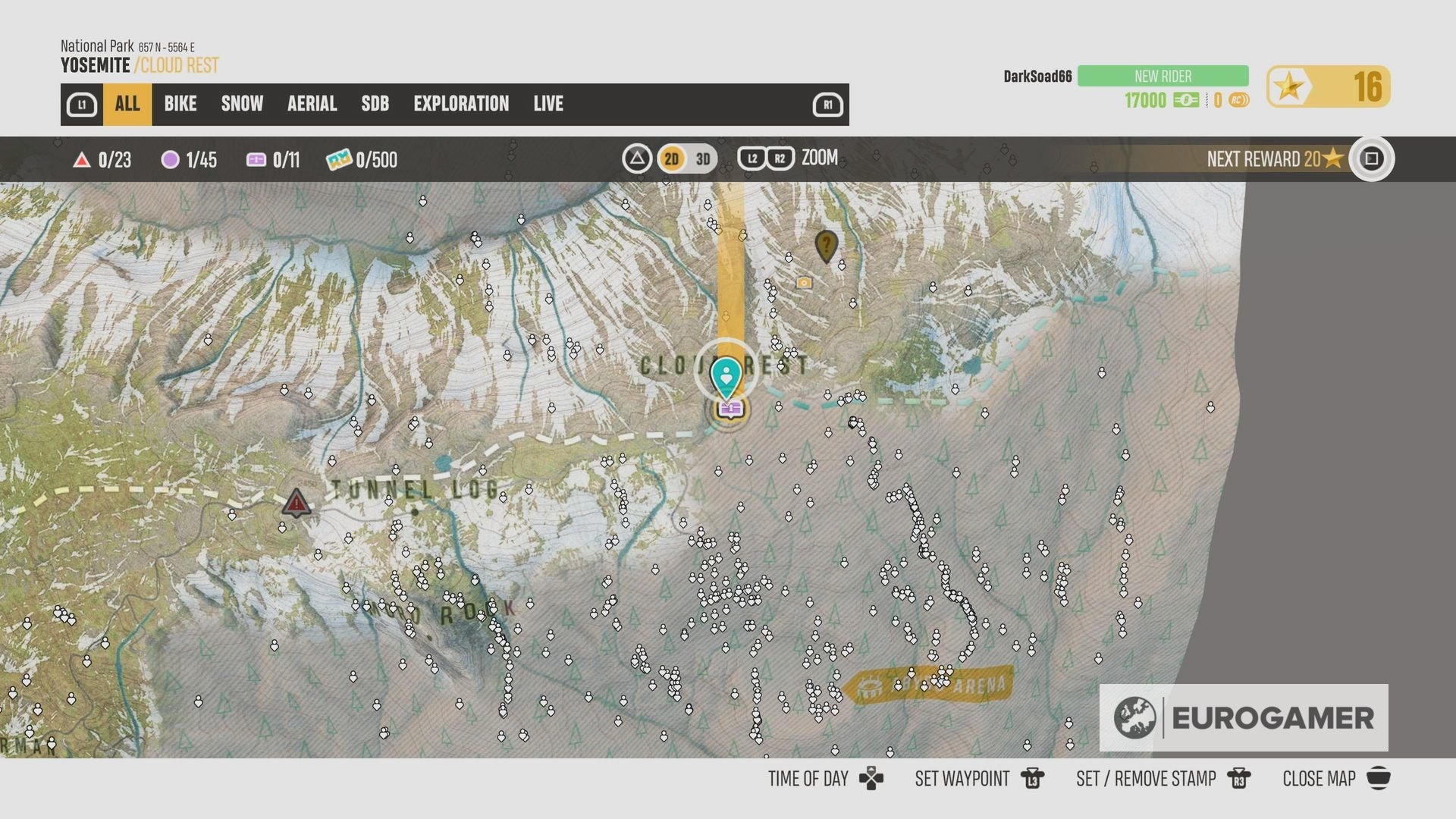Click the green NEW RIDER progress bar
Viewport: 1456px width, 819px height.
[x=1162, y=76]
